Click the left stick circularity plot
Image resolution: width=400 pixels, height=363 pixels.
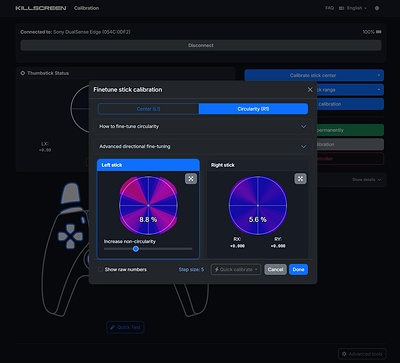148,206
